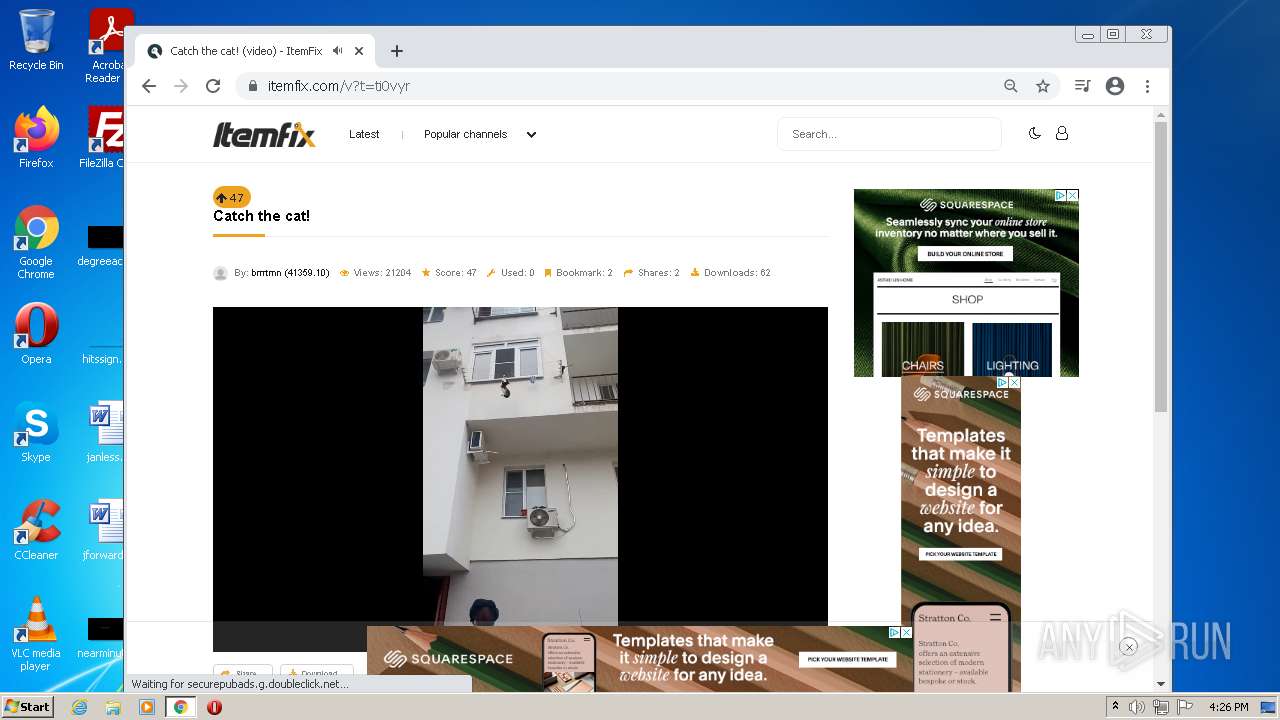The height and width of the screenshot is (720, 1280).
Task: Open the Chrome profile icon
Action: click(1115, 86)
